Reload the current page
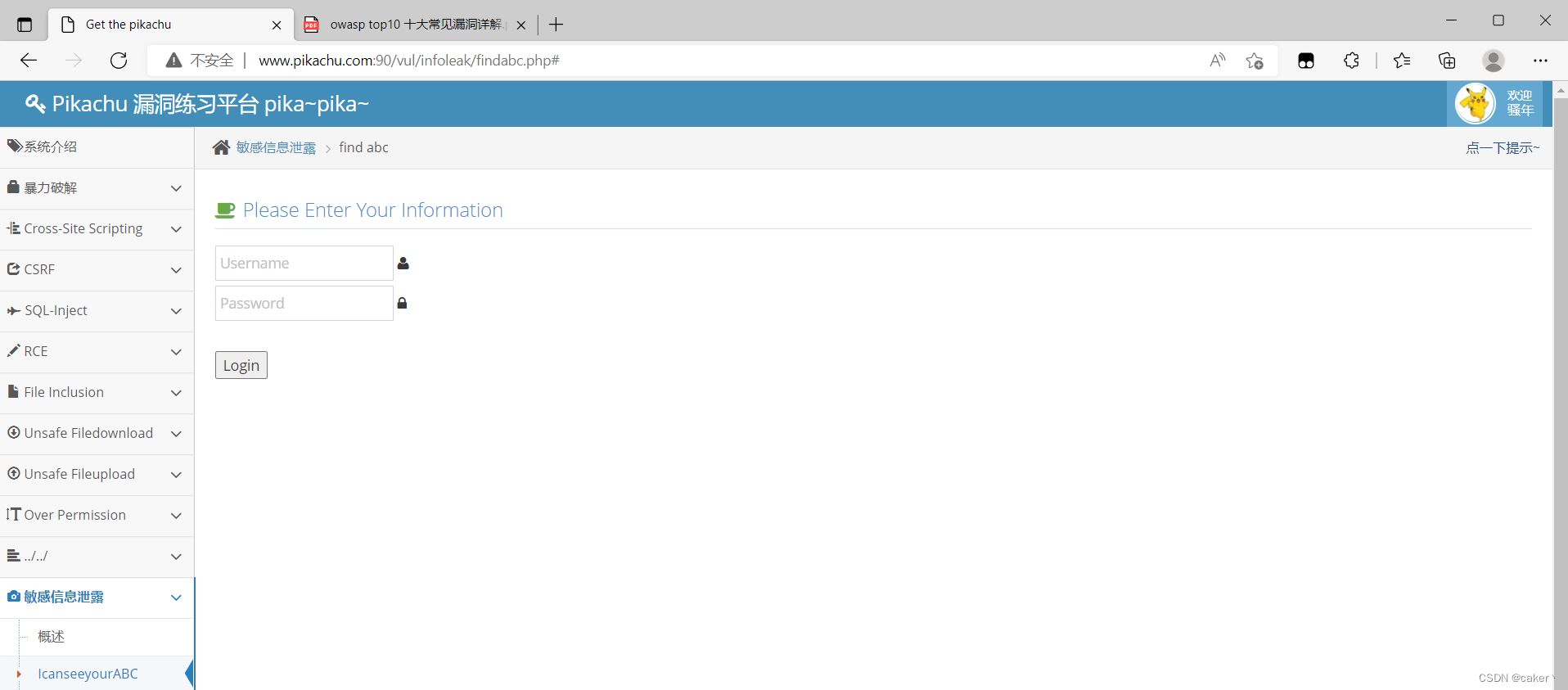Image resolution: width=1568 pixels, height=690 pixels. [119, 60]
